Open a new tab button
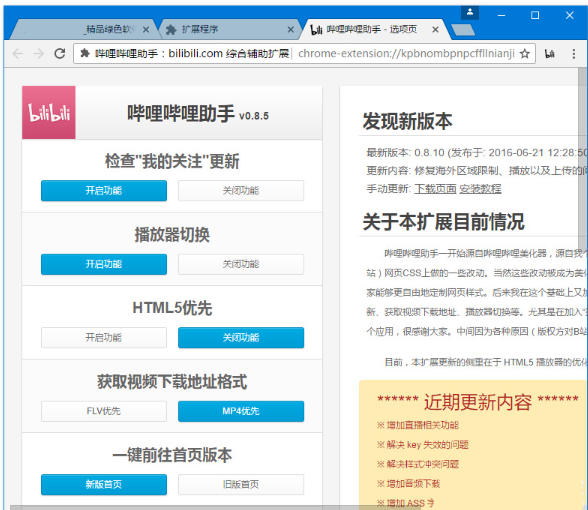The width and height of the screenshot is (588, 510). pos(463,30)
